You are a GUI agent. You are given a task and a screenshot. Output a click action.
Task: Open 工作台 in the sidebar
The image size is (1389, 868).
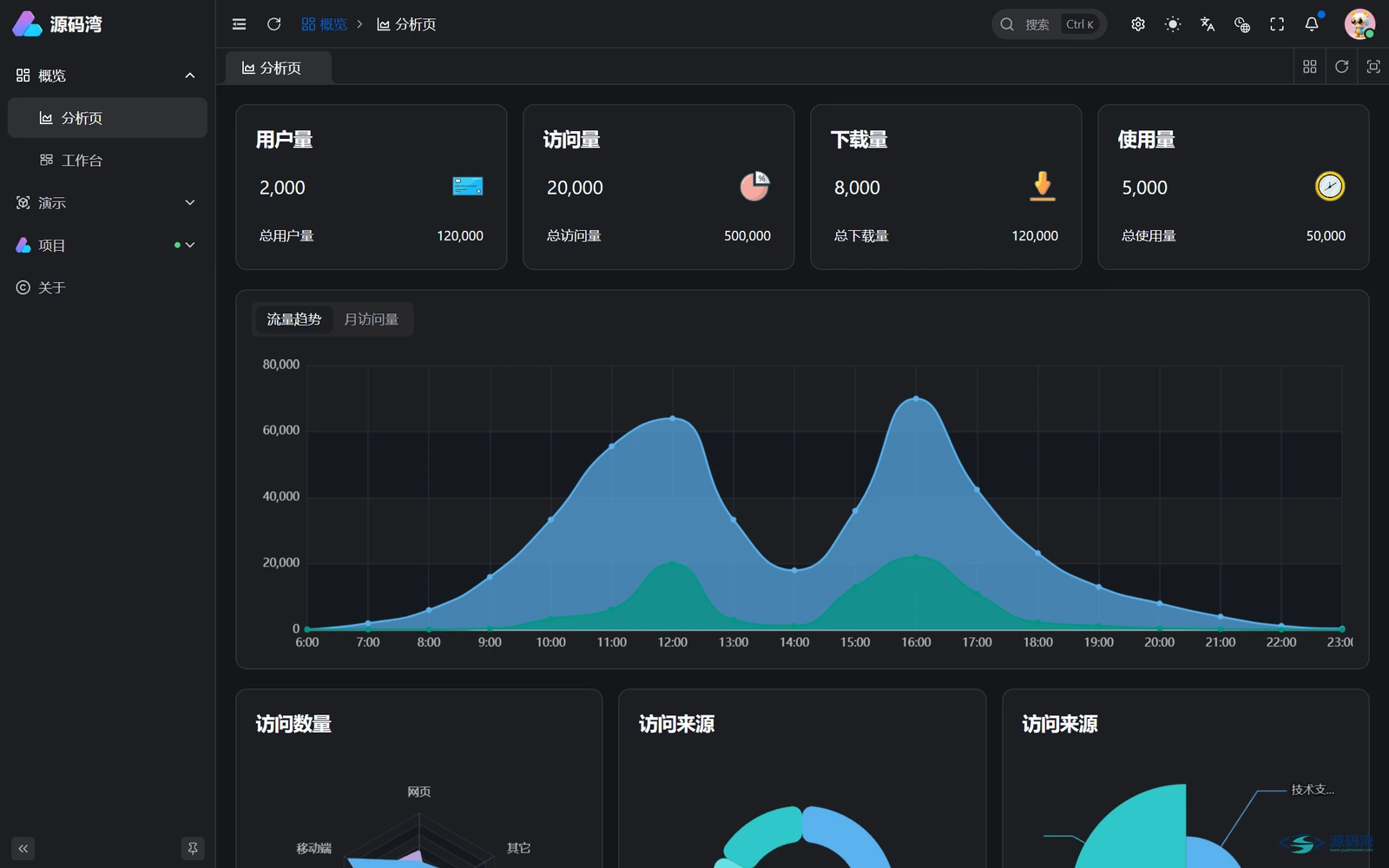(x=108, y=161)
